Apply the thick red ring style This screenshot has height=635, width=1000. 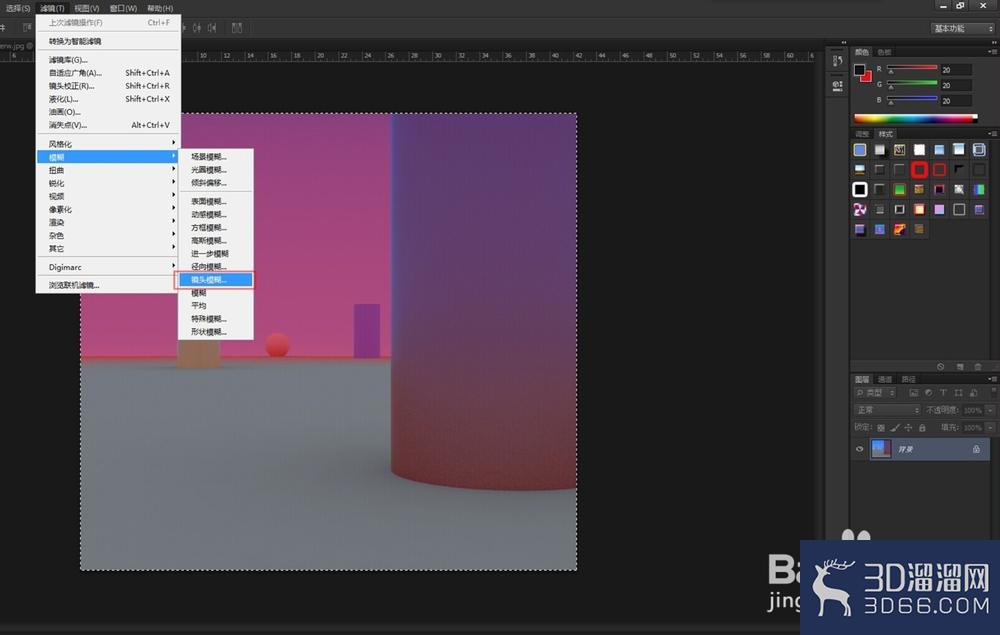pyautogui.click(x=919, y=170)
